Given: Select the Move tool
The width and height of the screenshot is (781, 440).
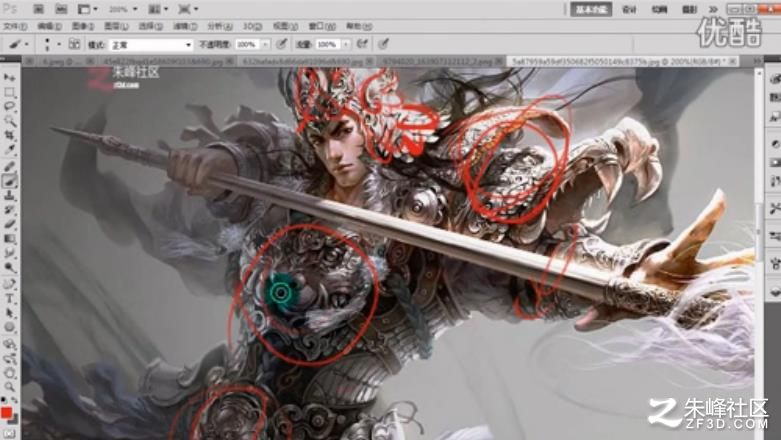Looking at the screenshot, I should tap(9, 77).
